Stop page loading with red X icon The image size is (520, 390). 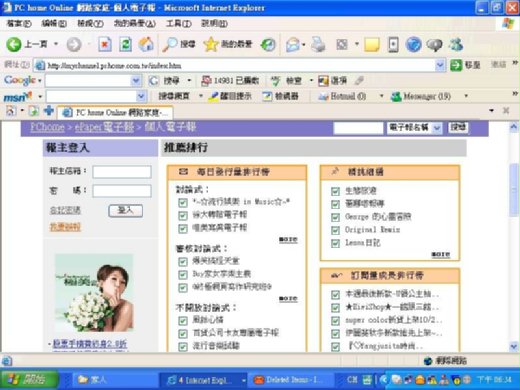105,44
